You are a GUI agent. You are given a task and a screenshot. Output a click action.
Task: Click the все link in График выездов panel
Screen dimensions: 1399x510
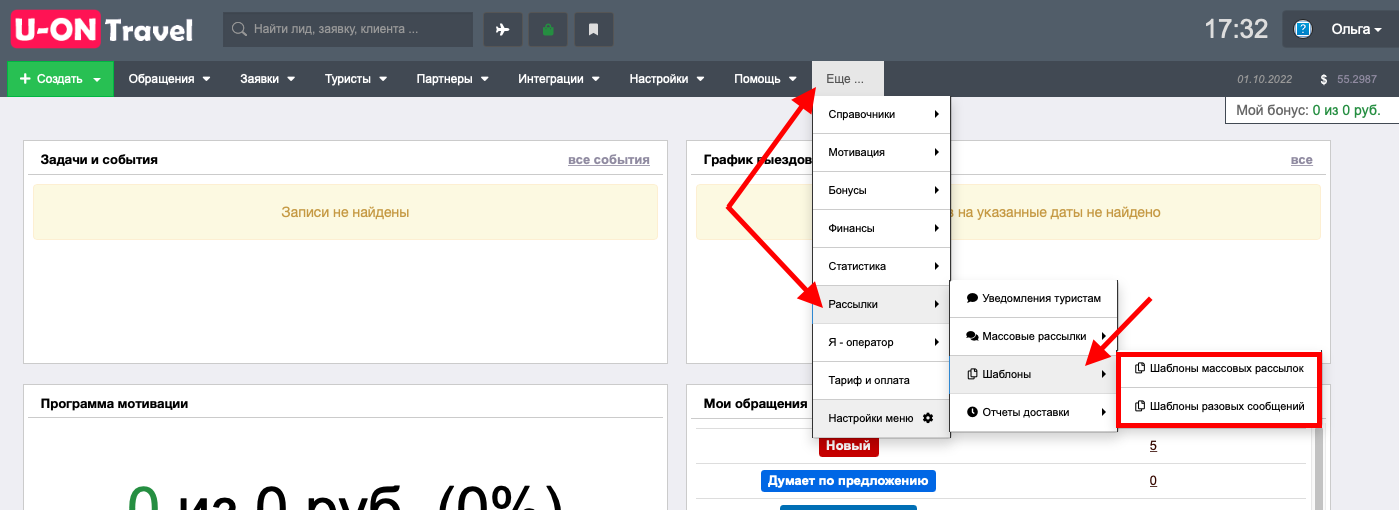tap(1301, 159)
